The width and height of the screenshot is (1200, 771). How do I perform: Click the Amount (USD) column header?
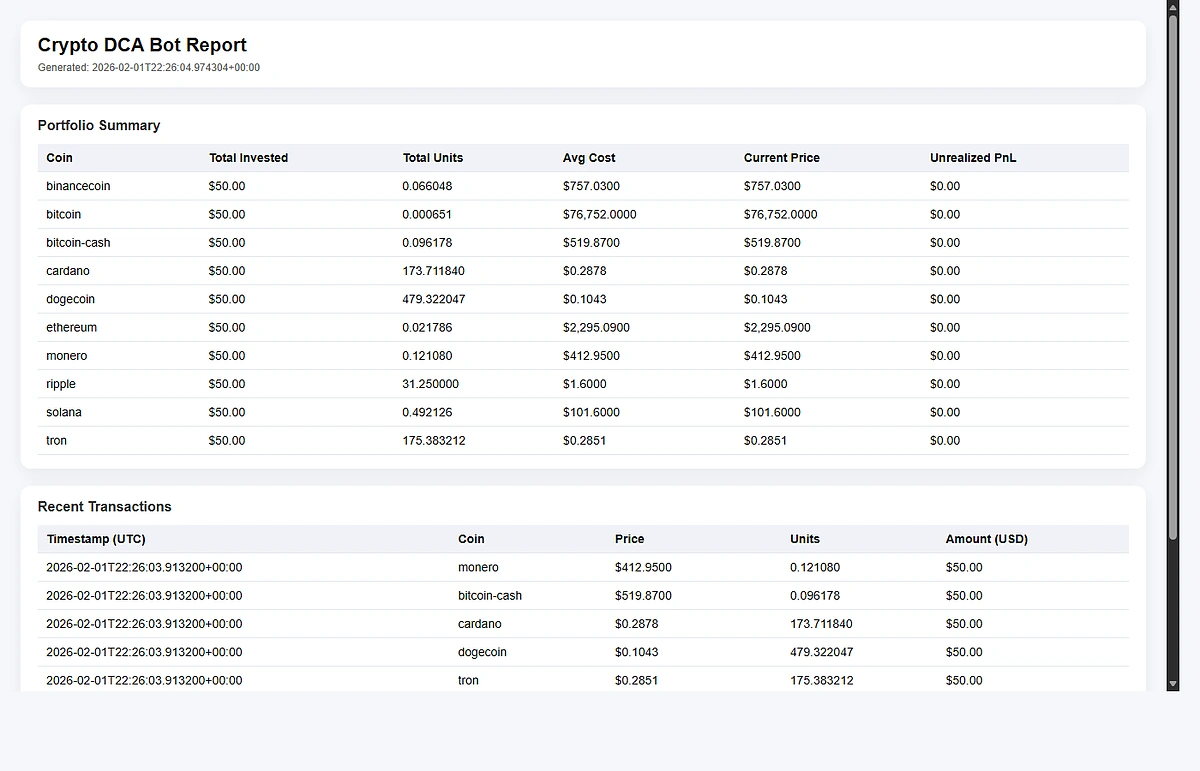click(x=986, y=539)
